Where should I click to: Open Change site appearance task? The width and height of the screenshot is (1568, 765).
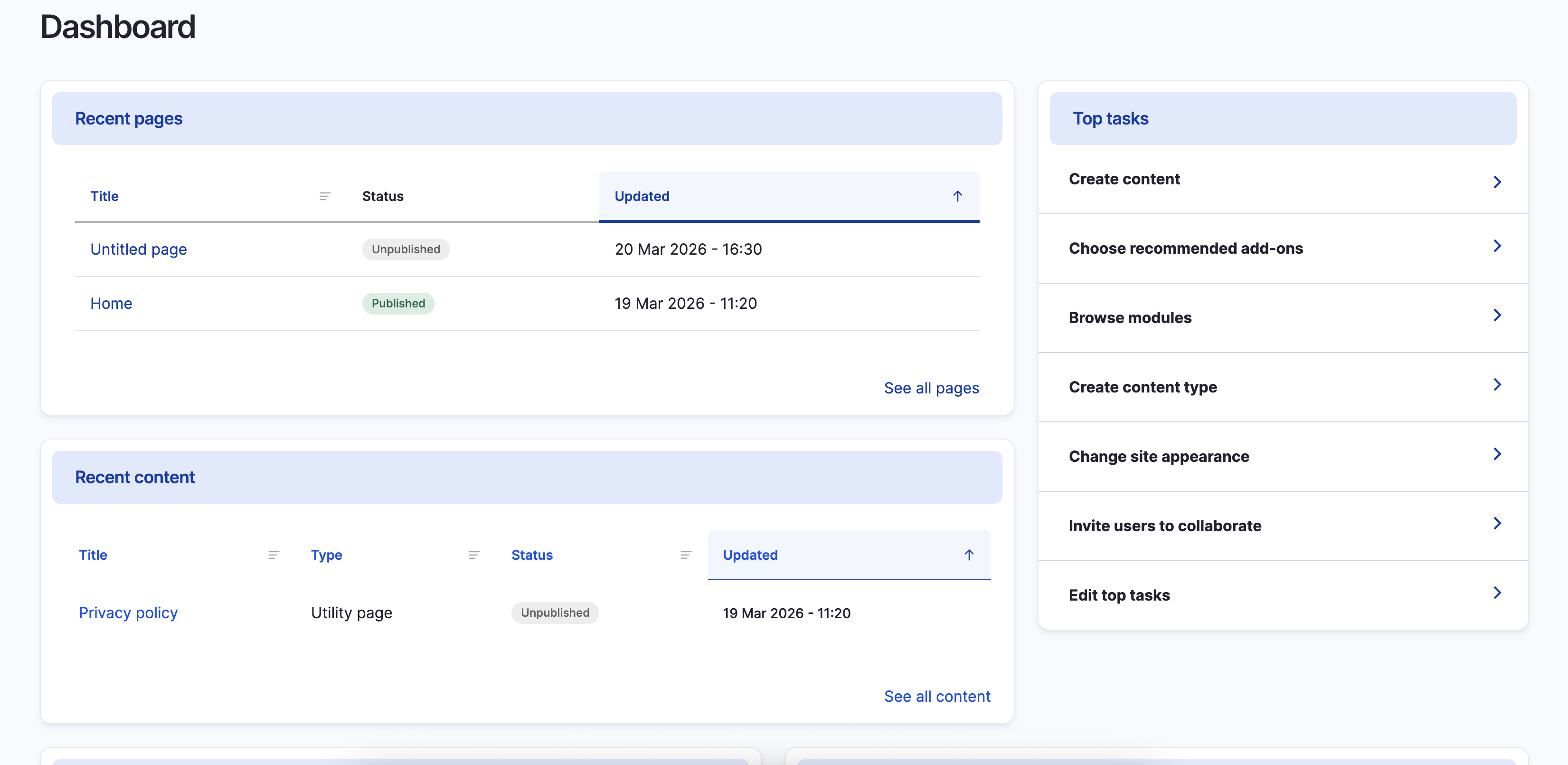click(x=1158, y=456)
